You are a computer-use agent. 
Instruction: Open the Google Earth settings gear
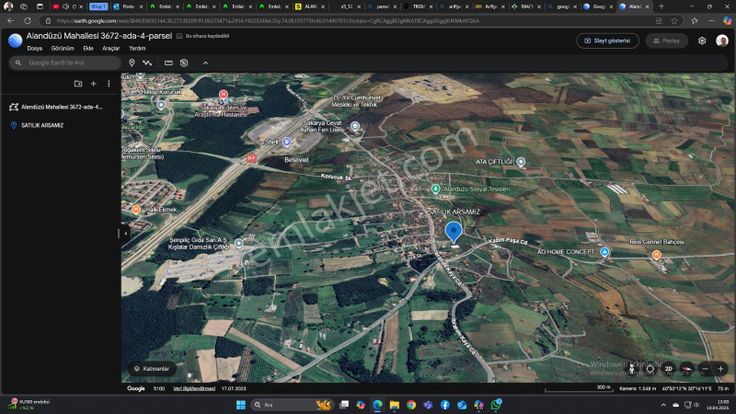pos(702,41)
